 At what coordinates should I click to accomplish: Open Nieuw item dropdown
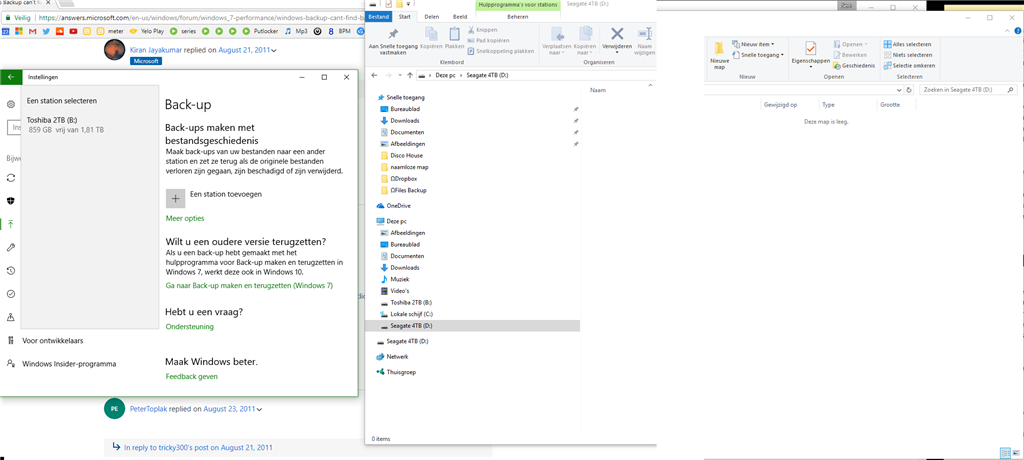click(753, 44)
